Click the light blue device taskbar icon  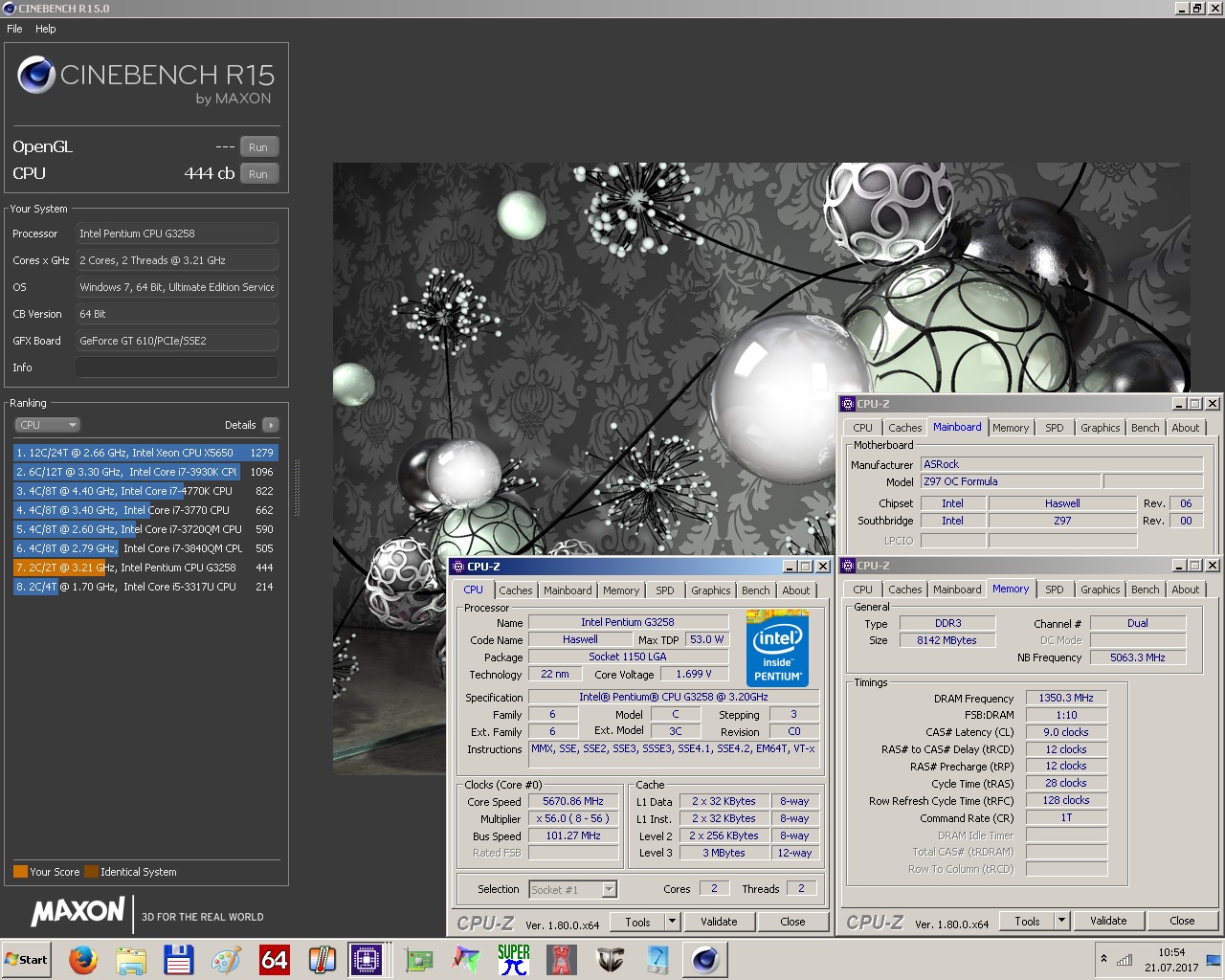(x=657, y=959)
